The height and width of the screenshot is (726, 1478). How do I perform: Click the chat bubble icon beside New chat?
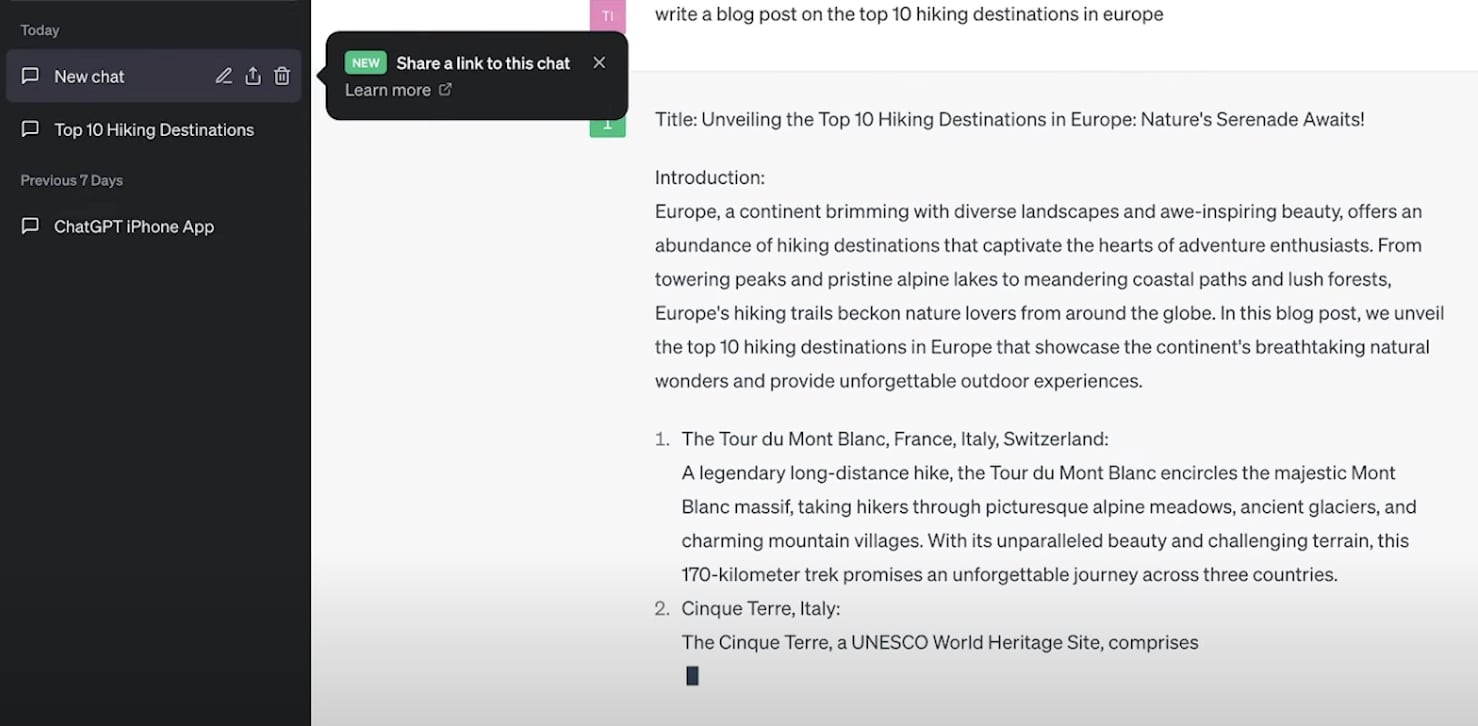click(x=31, y=76)
